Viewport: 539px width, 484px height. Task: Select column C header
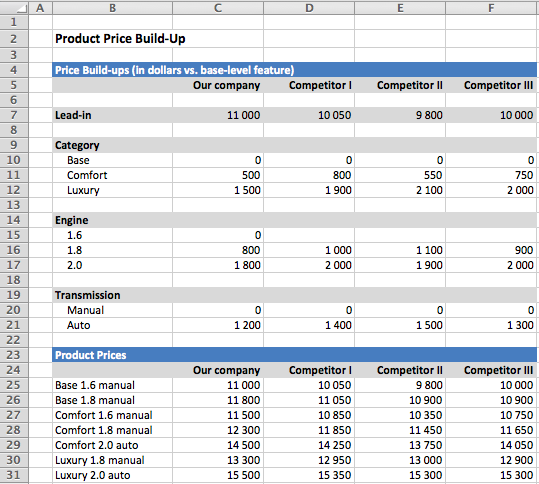218,8
